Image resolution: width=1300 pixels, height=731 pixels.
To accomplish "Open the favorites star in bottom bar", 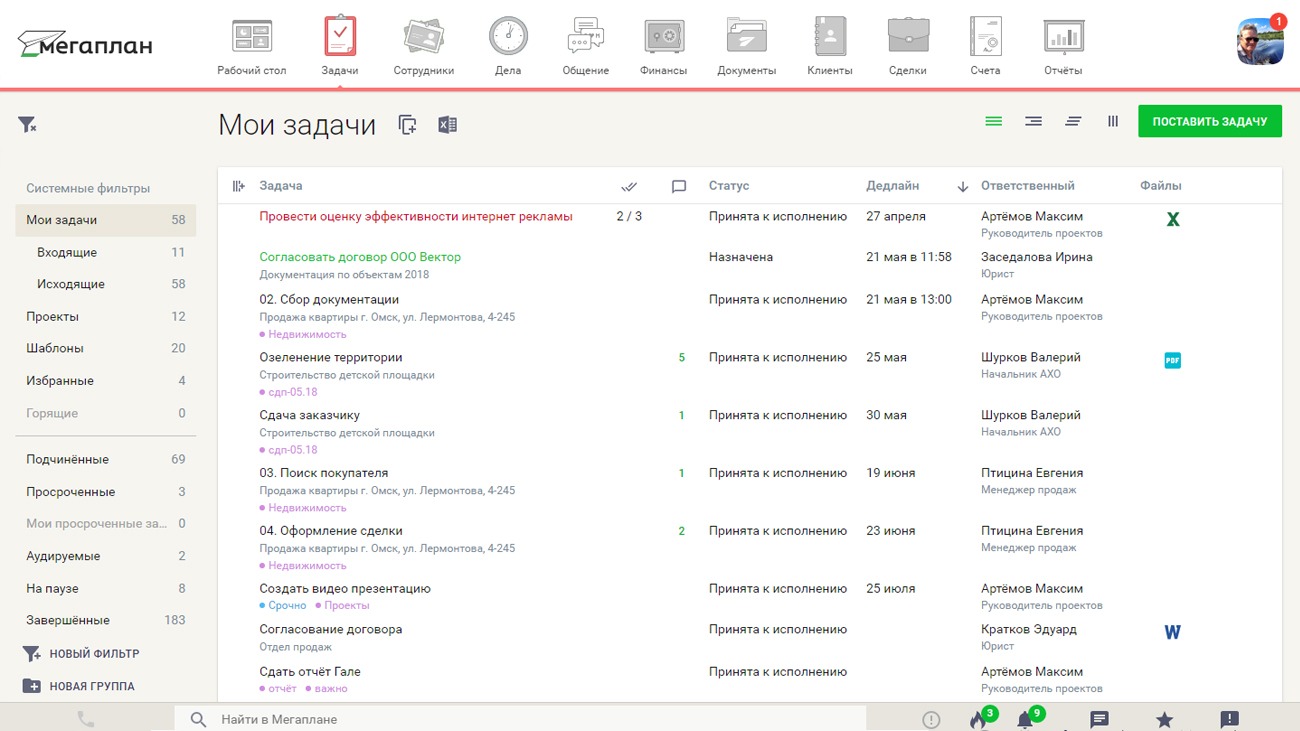I will point(1164,719).
